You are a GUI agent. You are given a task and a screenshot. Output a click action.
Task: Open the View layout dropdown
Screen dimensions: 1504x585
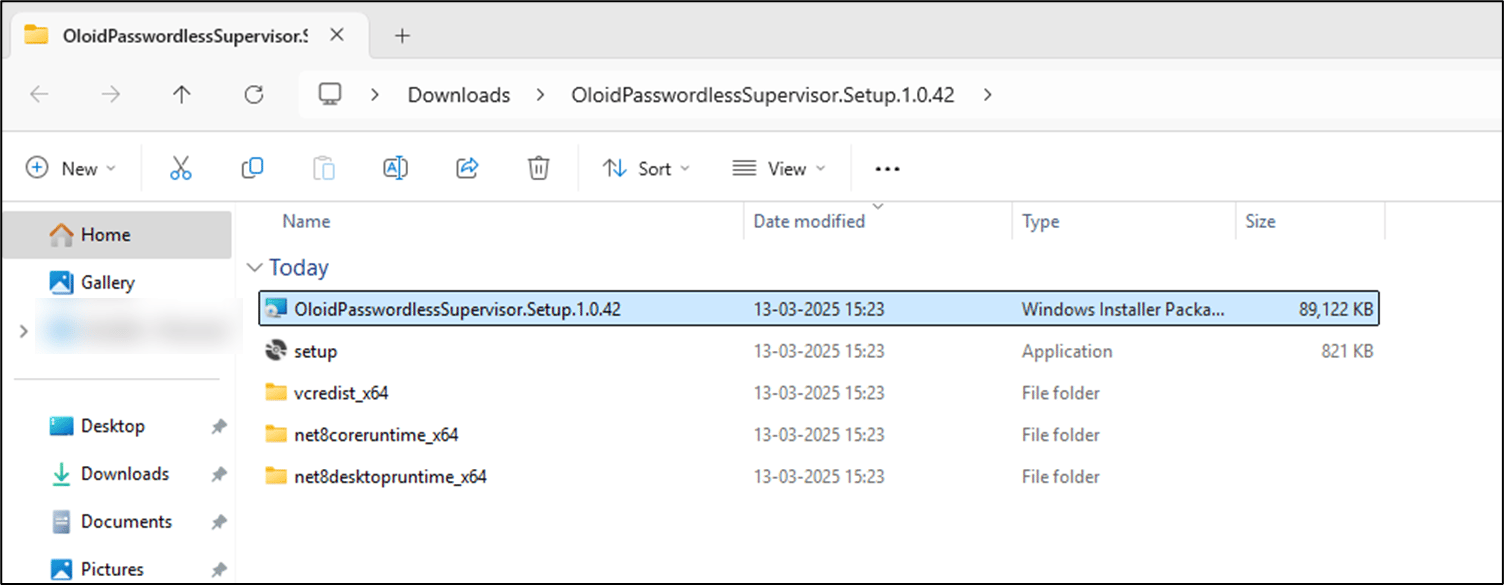click(779, 169)
